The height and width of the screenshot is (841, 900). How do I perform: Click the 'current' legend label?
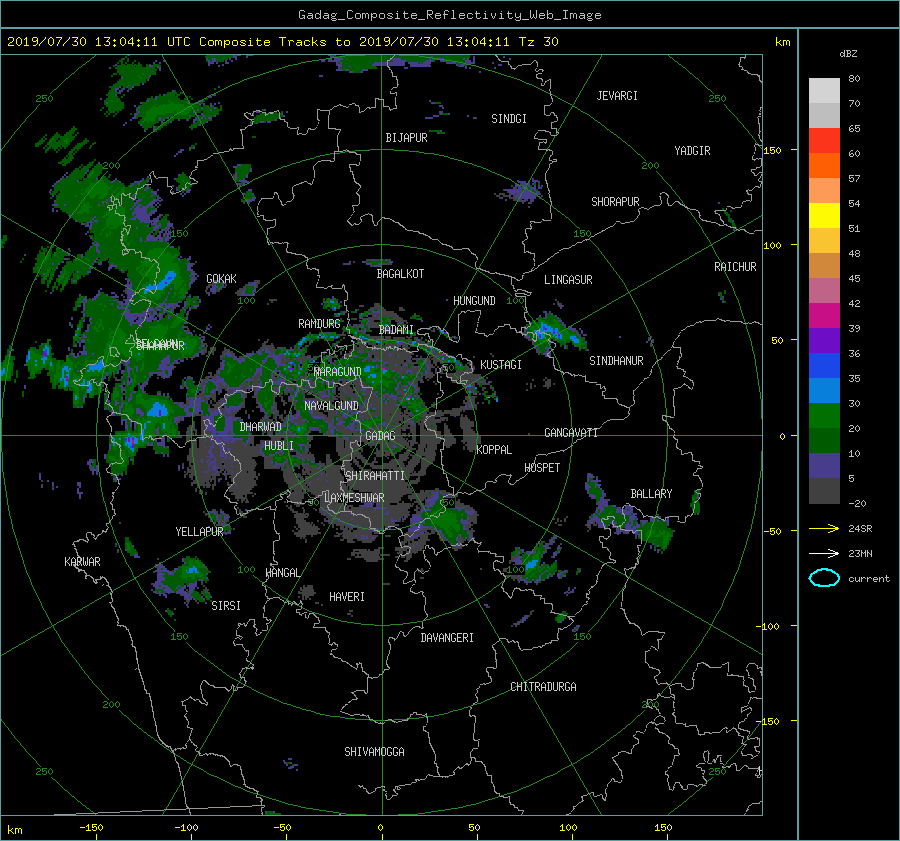click(868, 579)
